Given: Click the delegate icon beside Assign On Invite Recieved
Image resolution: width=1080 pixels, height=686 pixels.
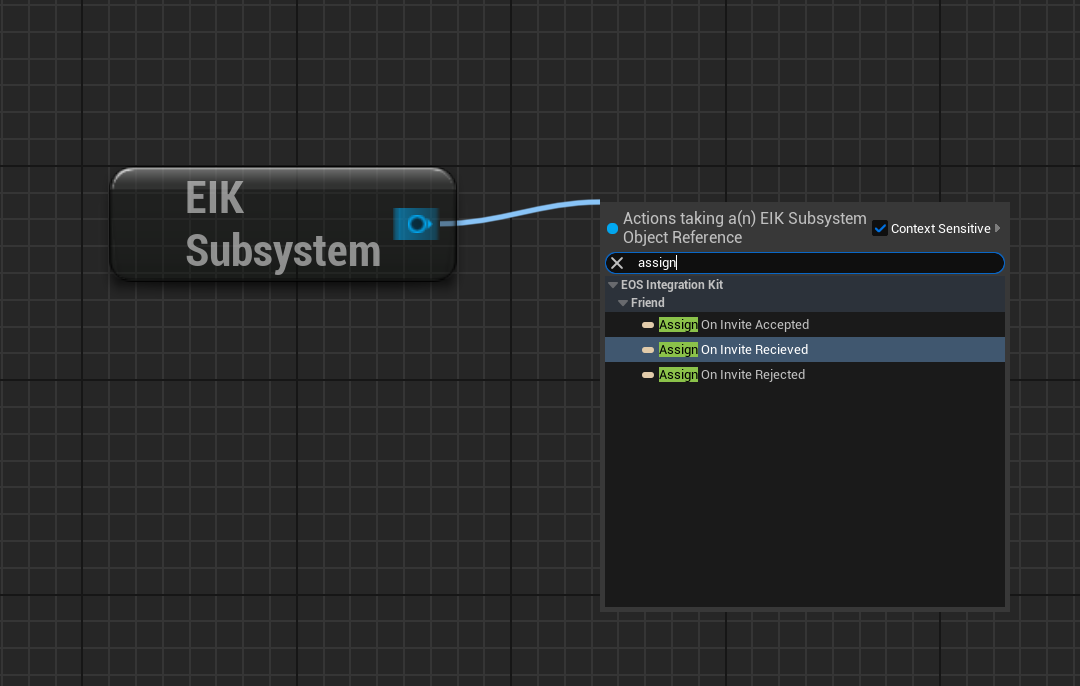Looking at the screenshot, I should 648,350.
